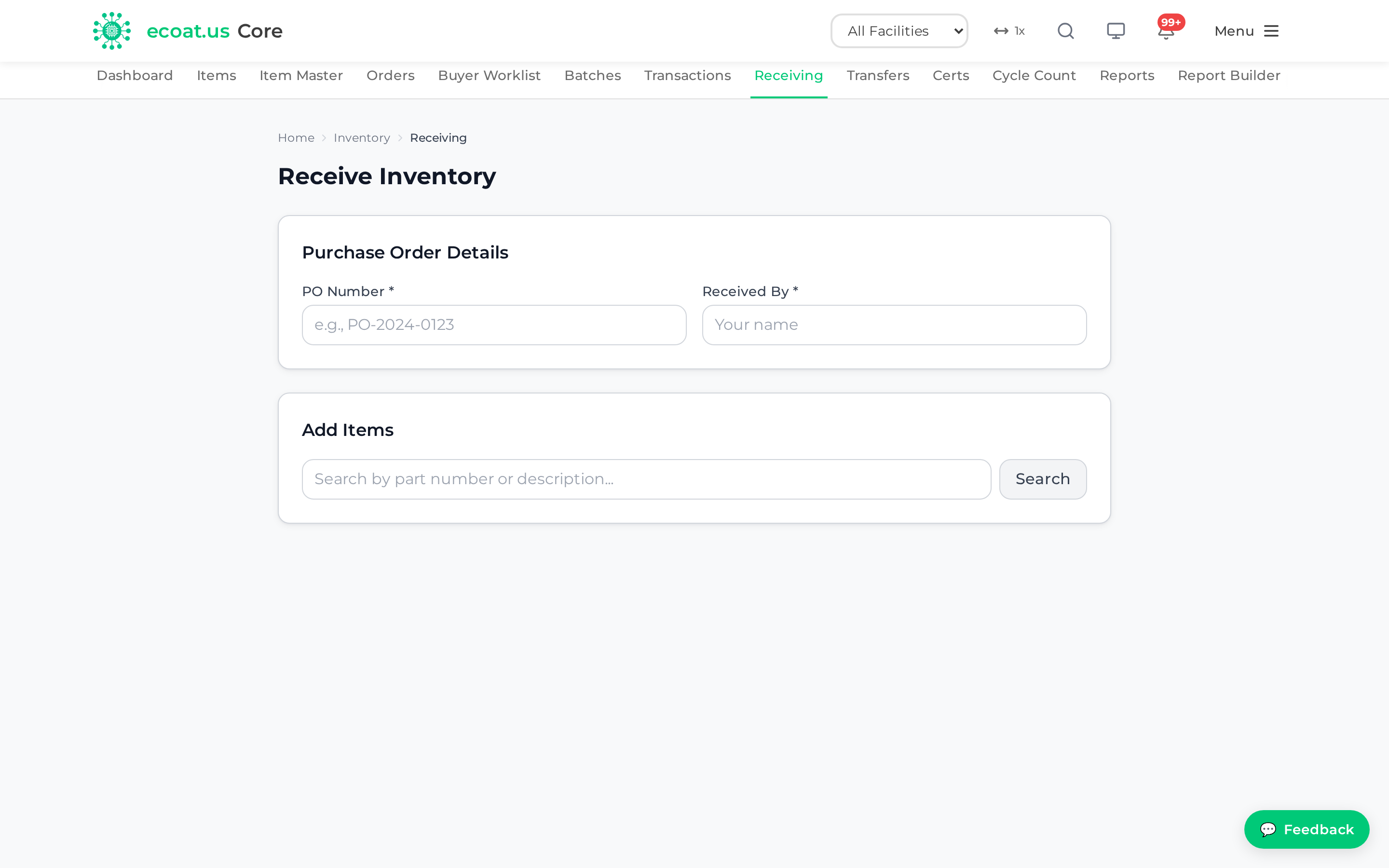1389x868 pixels.
Task: Open the global search magnifier icon
Action: click(x=1065, y=31)
